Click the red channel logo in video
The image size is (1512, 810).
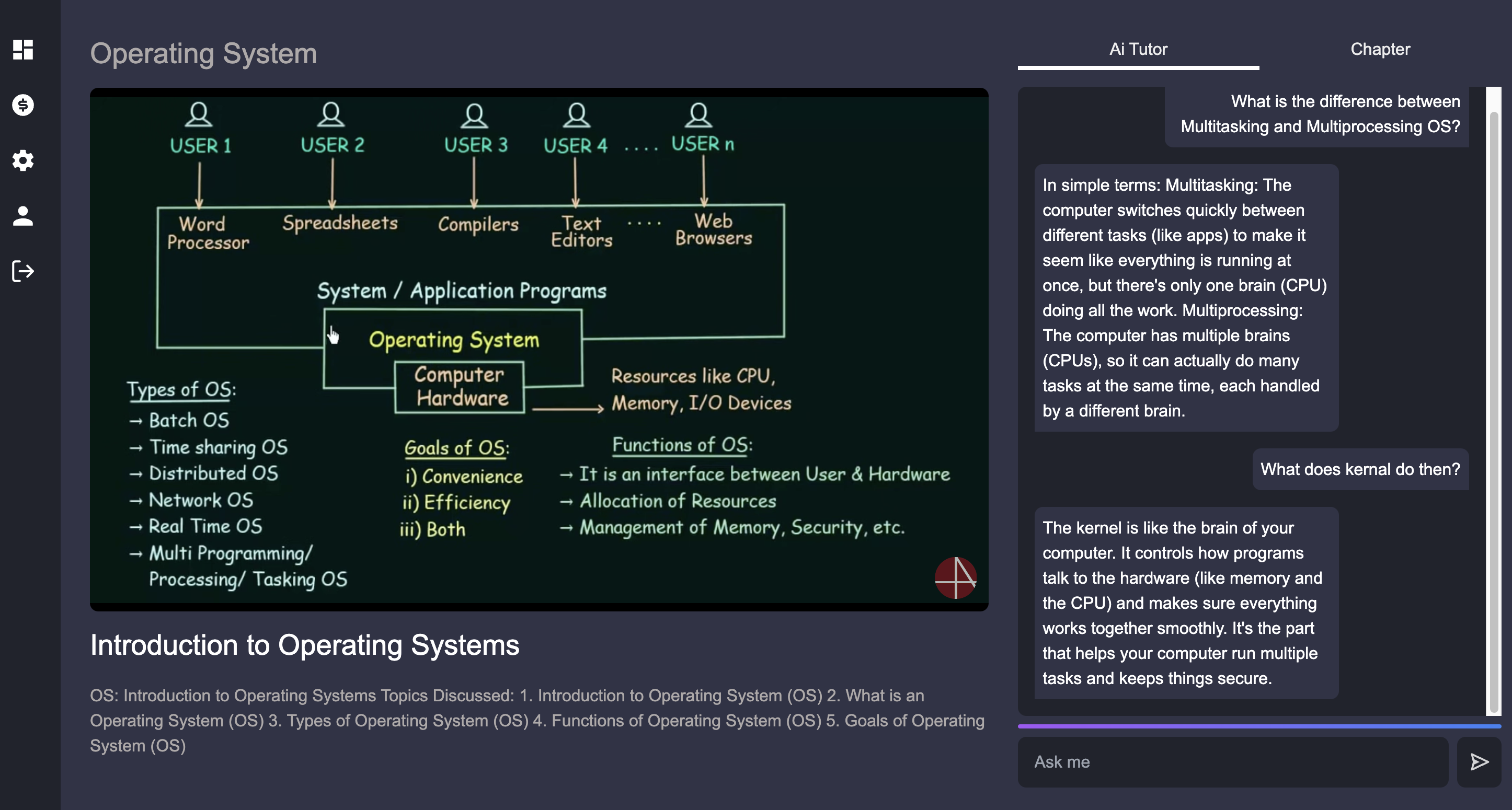[955, 578]
